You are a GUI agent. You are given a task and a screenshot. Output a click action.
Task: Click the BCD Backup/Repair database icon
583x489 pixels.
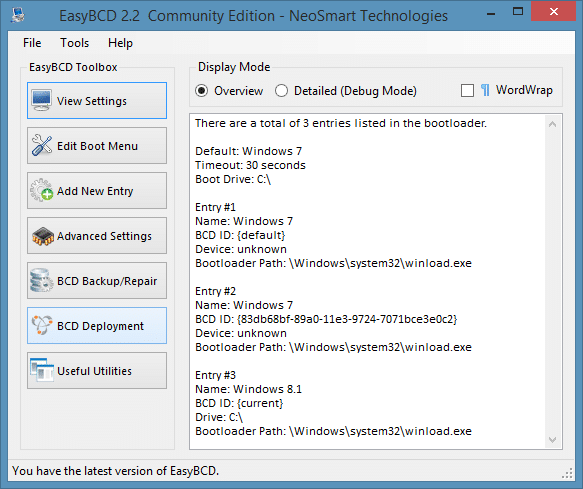41,280
